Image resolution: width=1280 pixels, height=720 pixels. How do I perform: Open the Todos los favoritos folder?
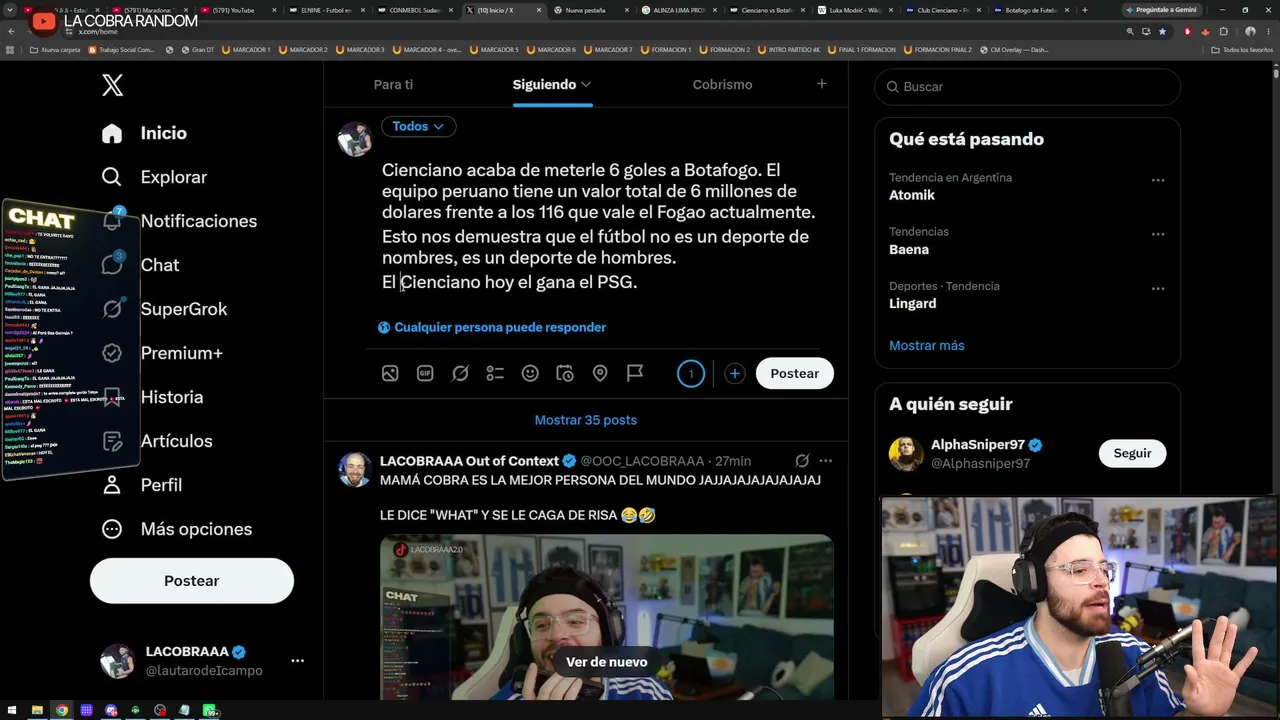tap(1242, 49)
